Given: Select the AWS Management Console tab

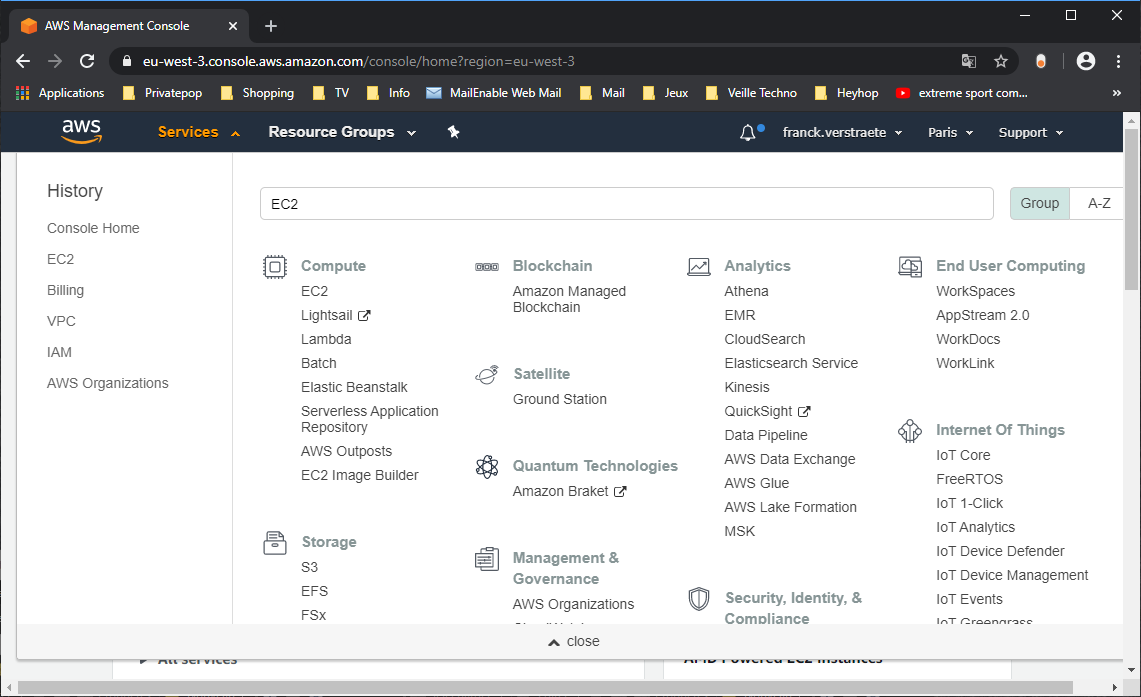Looking at the screenshot, I should pyautogui.click(x=130, y=26).
